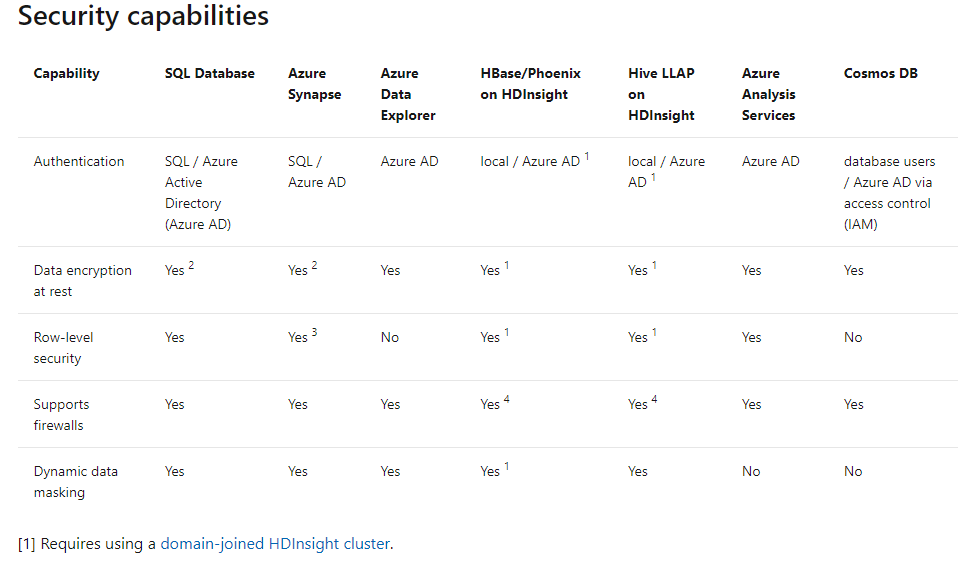Click the Cosmos DB authentication cell text

pyautogui.click(x=889, y=192)
